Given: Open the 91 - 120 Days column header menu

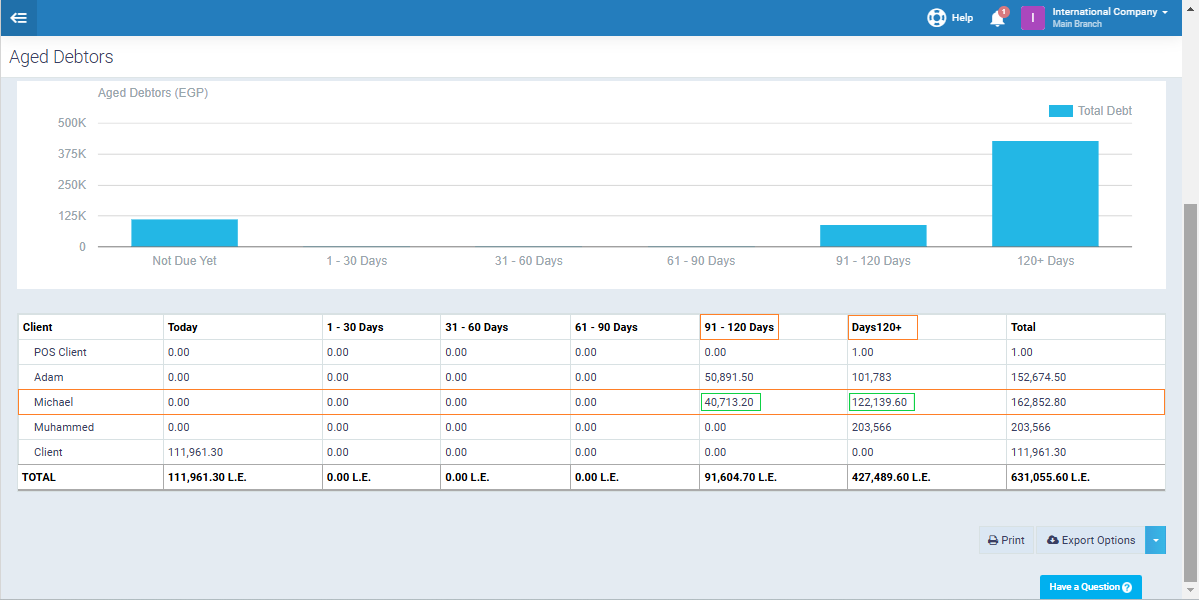Looking at the screenshot, I should point(739,326).
